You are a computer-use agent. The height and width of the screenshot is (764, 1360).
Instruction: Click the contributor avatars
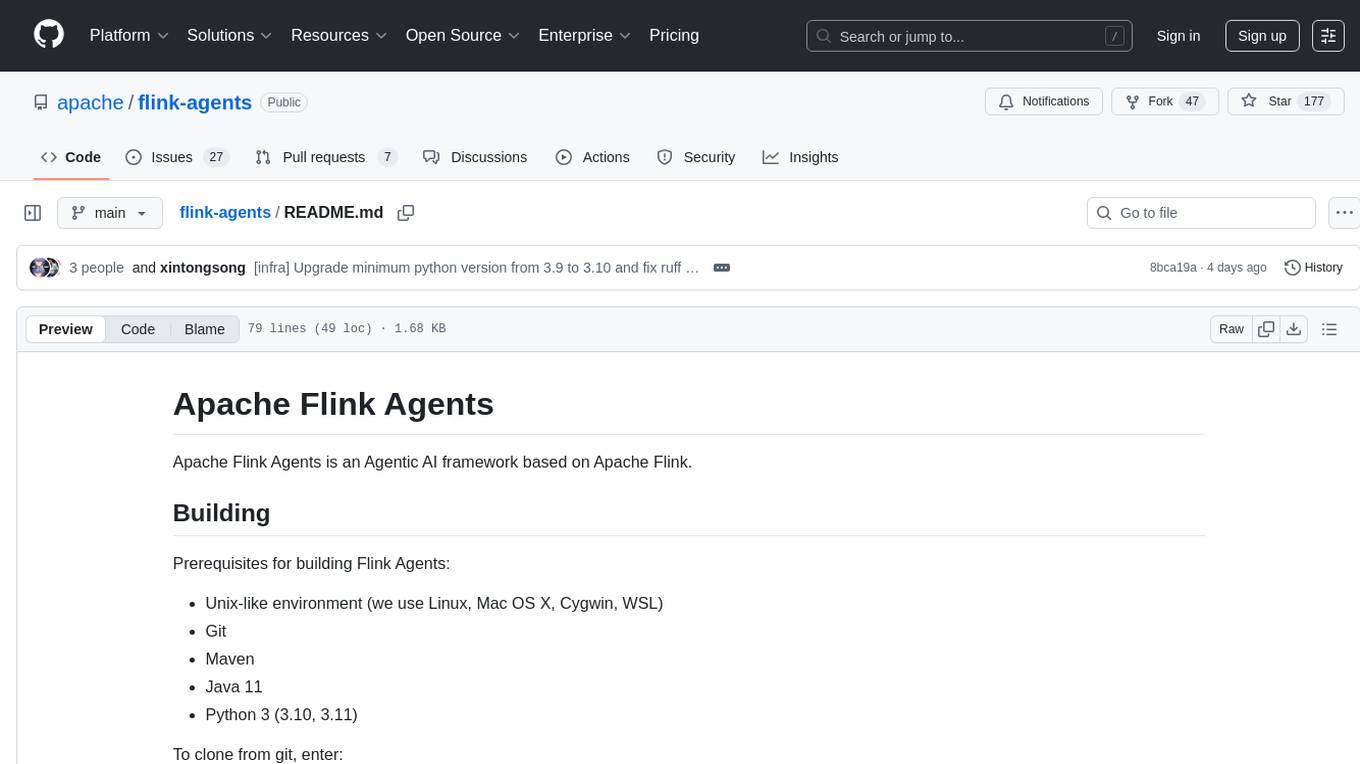pyautogui.click(x=45, y=268)
